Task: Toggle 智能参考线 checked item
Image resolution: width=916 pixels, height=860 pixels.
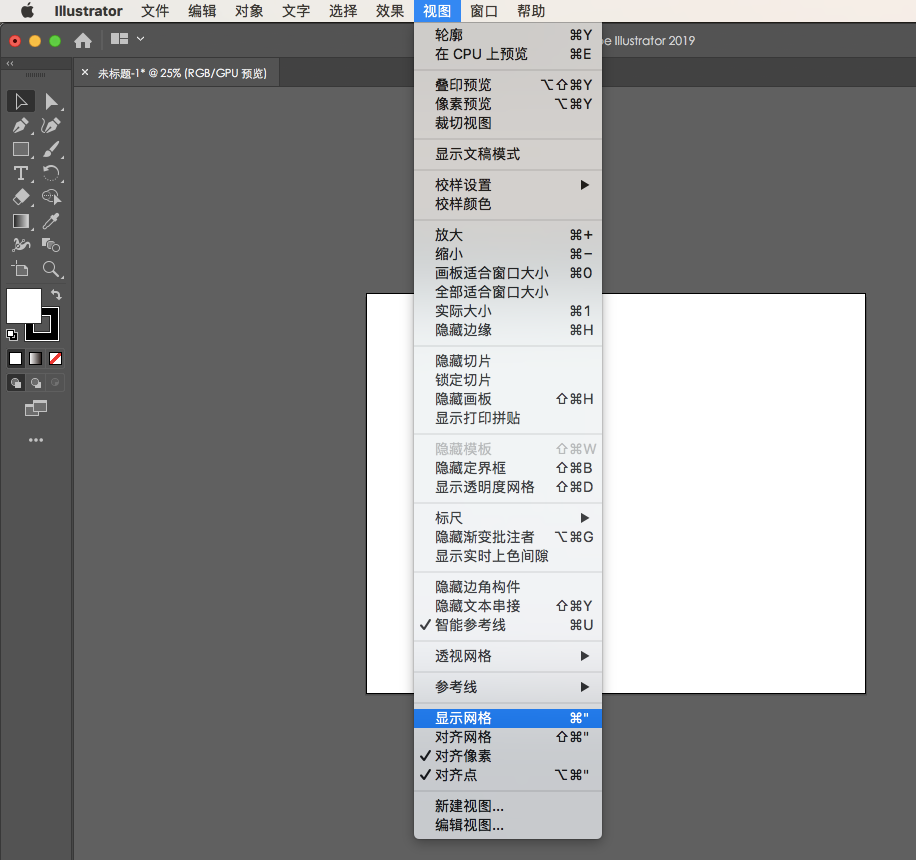Action: [508, 625]
